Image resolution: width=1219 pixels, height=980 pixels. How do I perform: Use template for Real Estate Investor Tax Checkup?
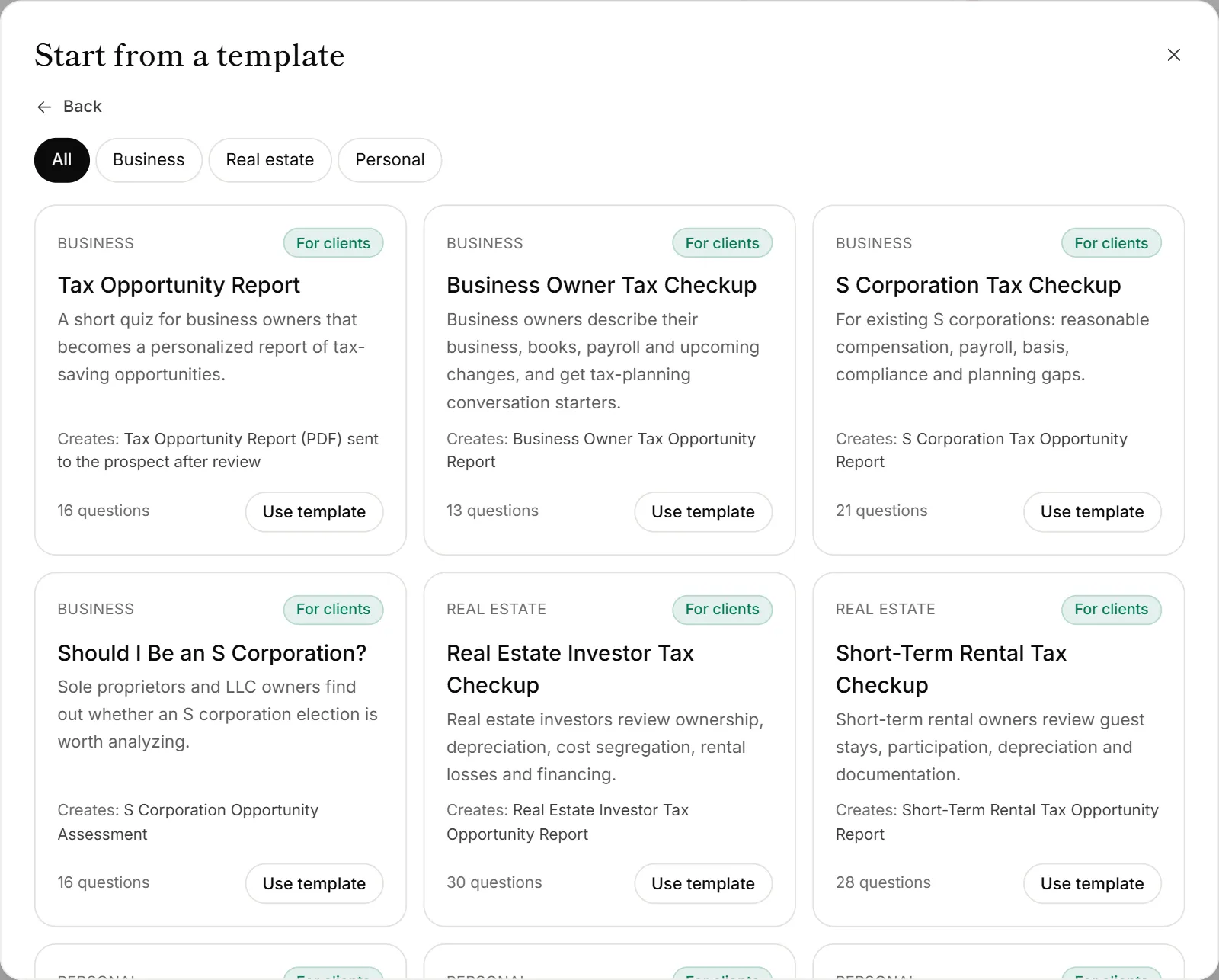pos(703,883)
